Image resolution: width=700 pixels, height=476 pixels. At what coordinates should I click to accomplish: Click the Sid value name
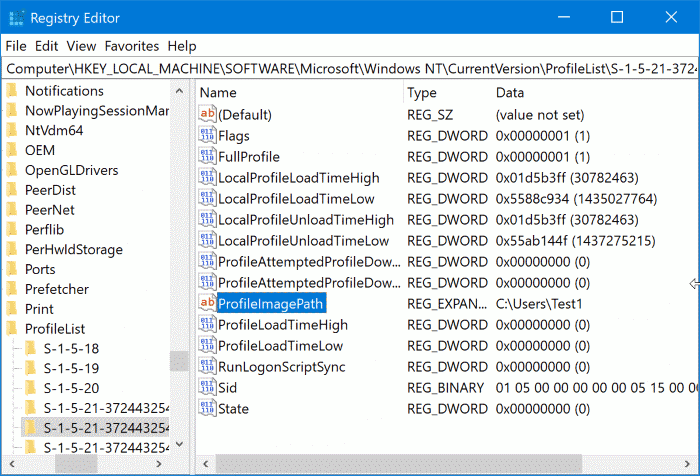coord(227,388)
